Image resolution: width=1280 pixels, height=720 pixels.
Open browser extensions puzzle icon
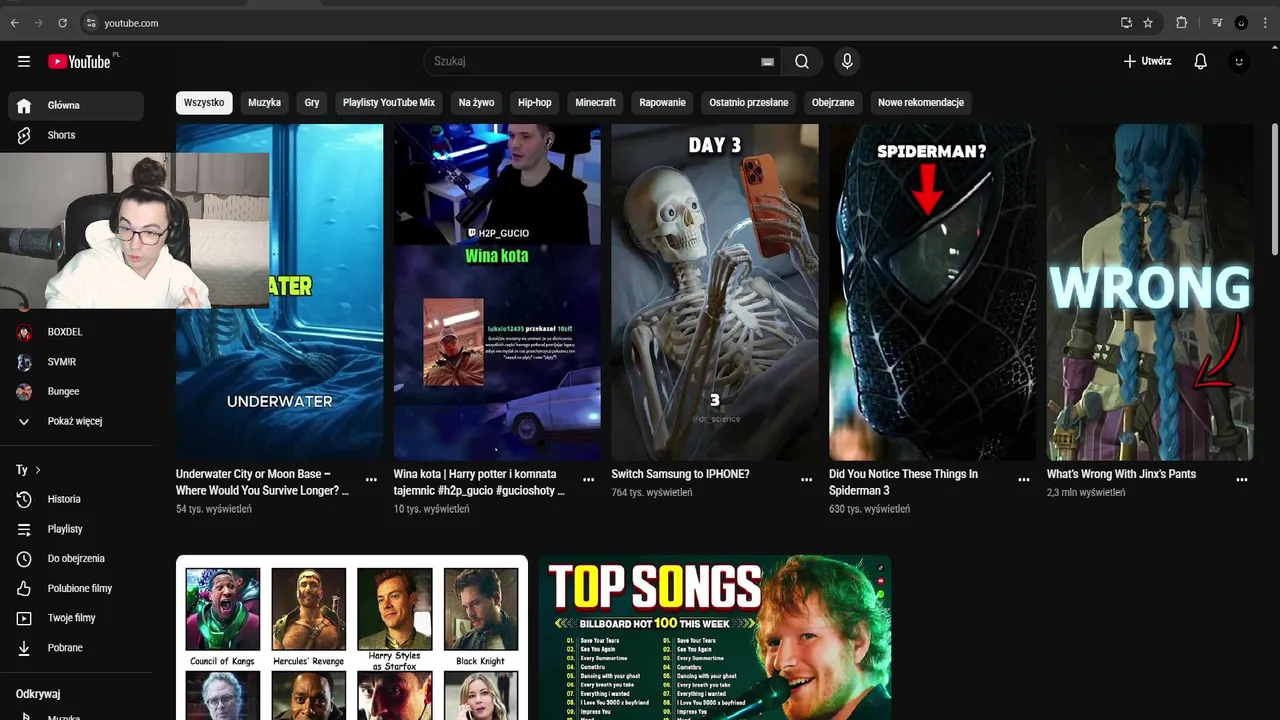(1181, 22)
